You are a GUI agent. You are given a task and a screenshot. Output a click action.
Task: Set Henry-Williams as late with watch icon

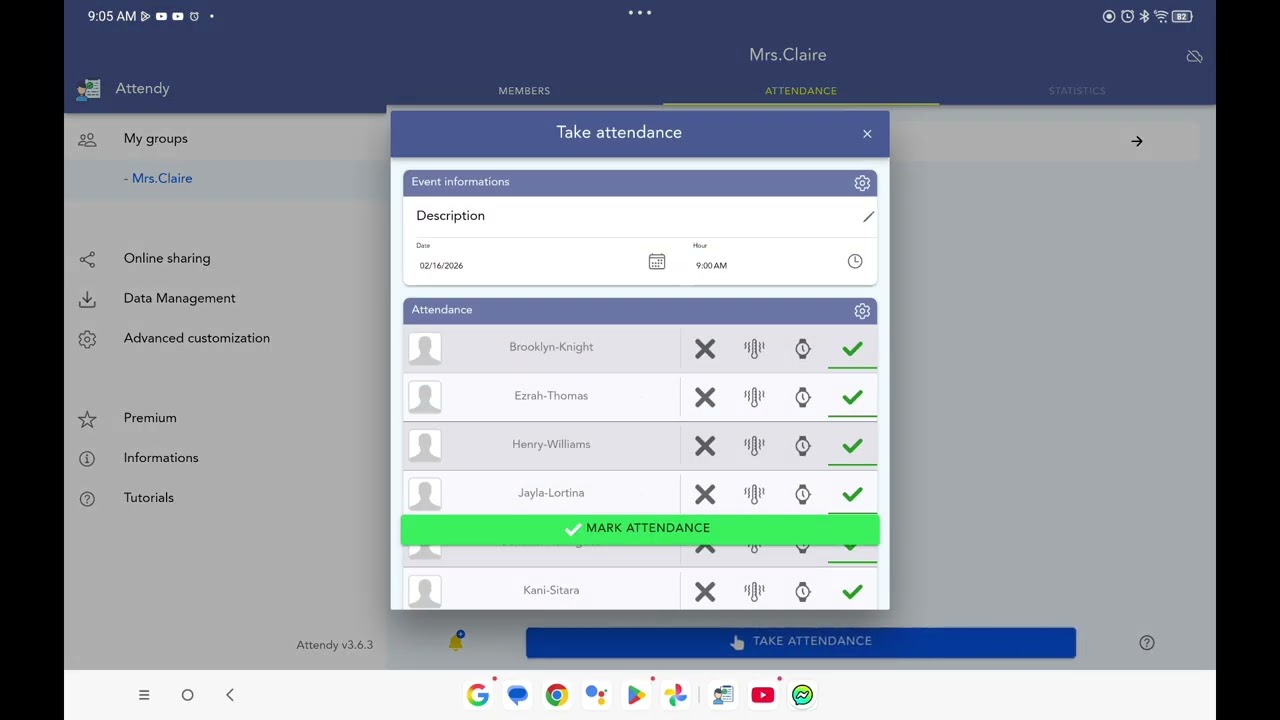(803, 445)
